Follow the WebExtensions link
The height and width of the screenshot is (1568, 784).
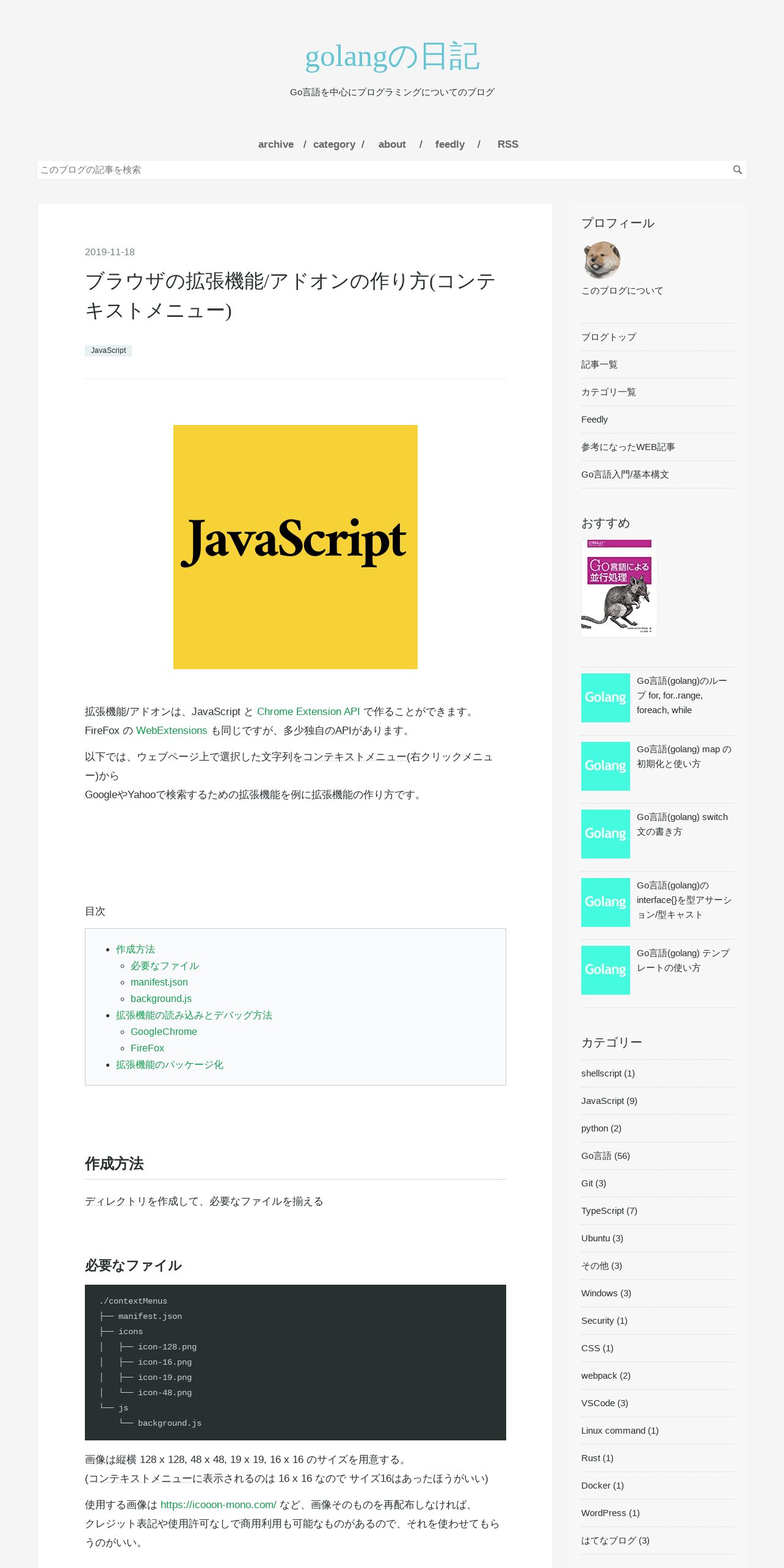click(x=172, y=730)
